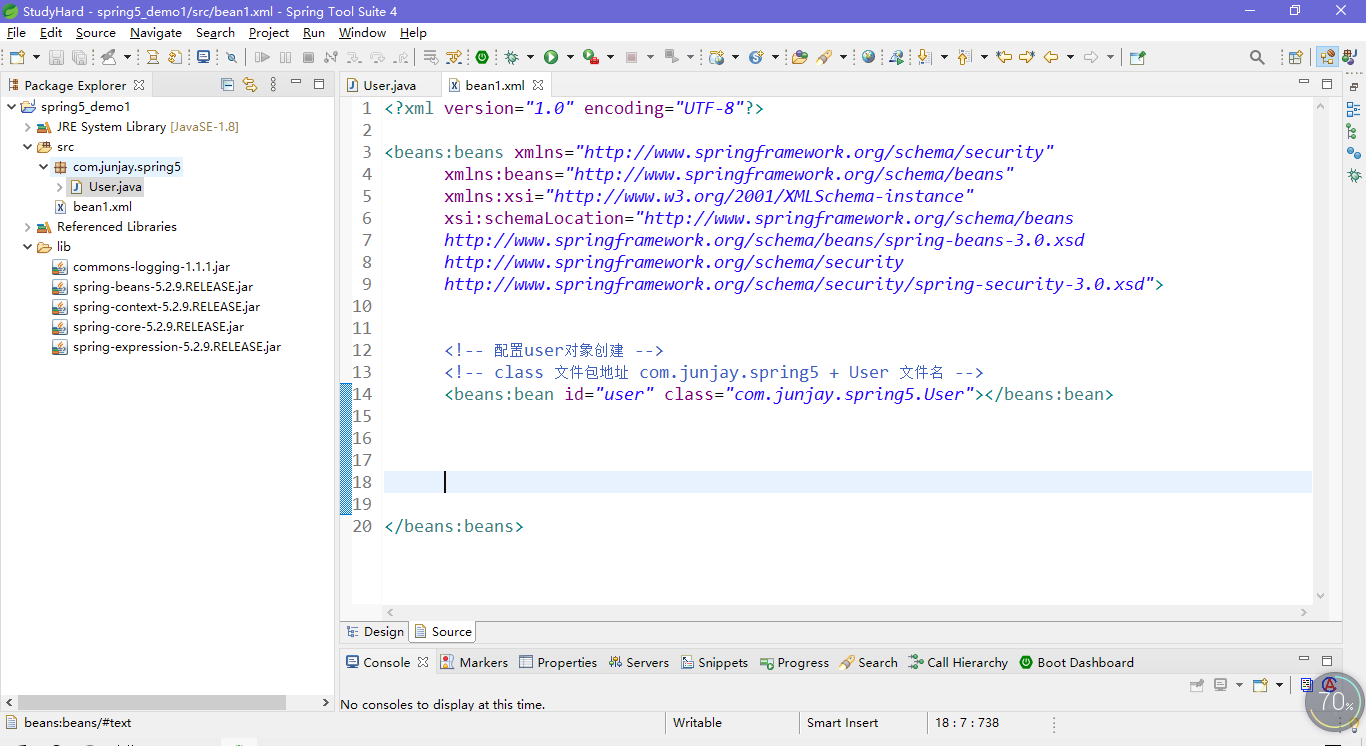Click the Pin Editor icon
1366x746 pixels.
point(1138,57)
